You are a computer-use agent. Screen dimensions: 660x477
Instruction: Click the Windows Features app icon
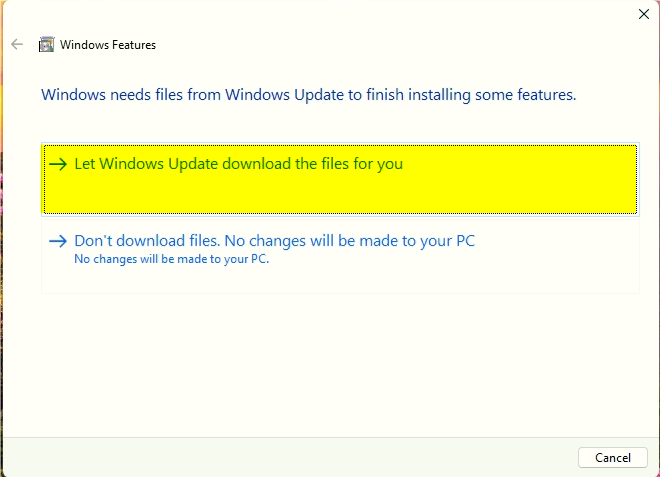[46, 44]
